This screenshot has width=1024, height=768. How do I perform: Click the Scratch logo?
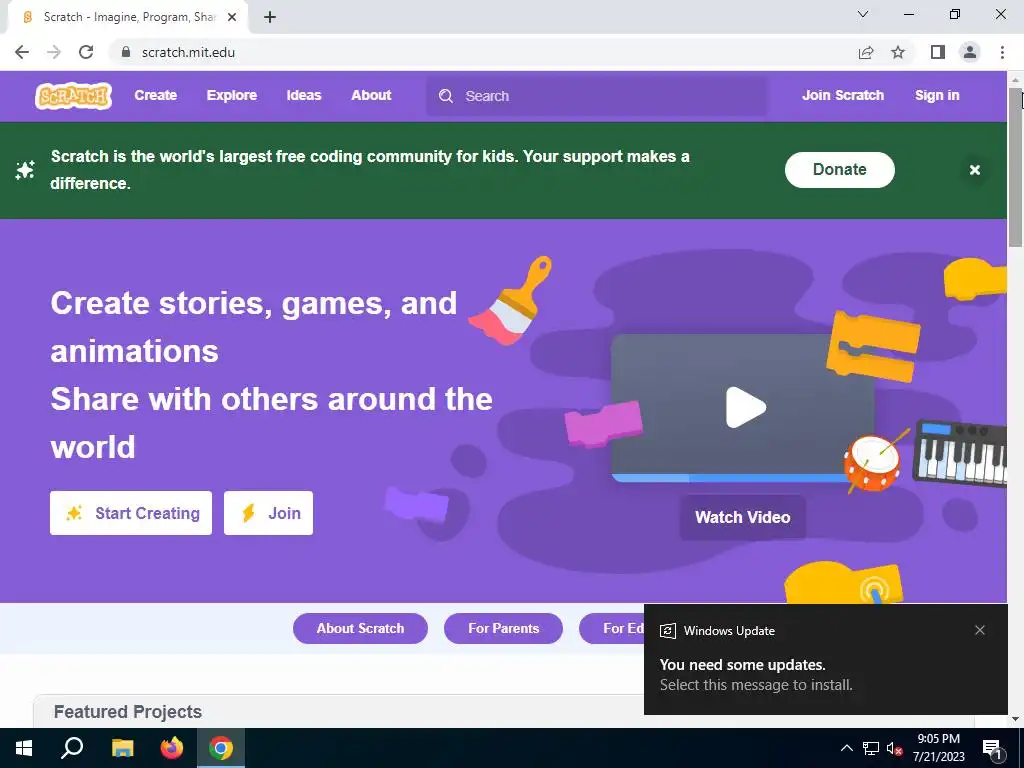[73, 95]
